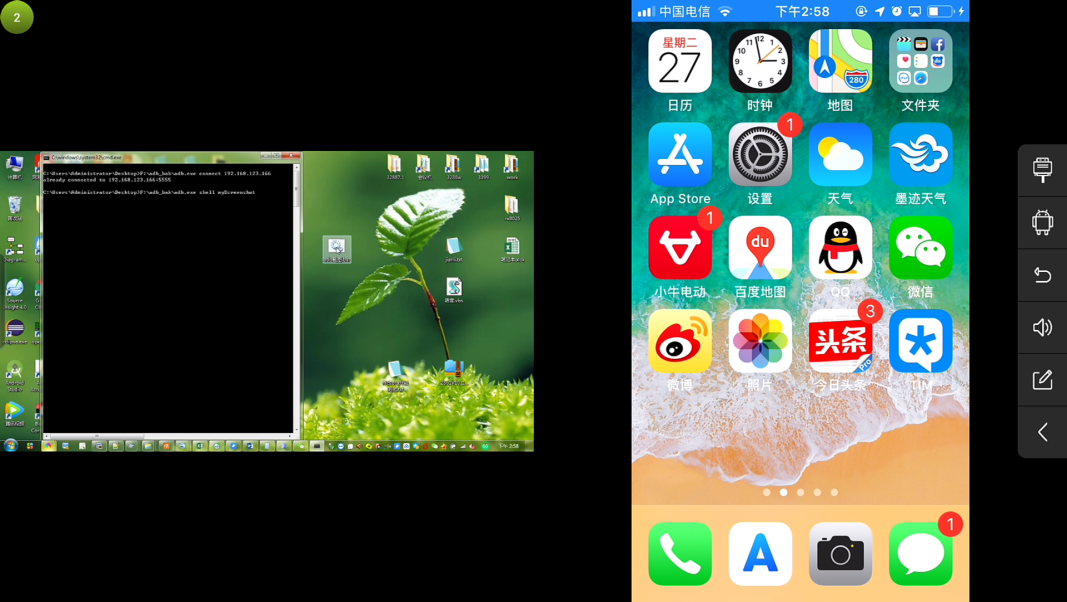This screenshot has height=602, width=1067.
Task: Click the Android robot icon in side toolbar
Action: tap(1042, 222)
